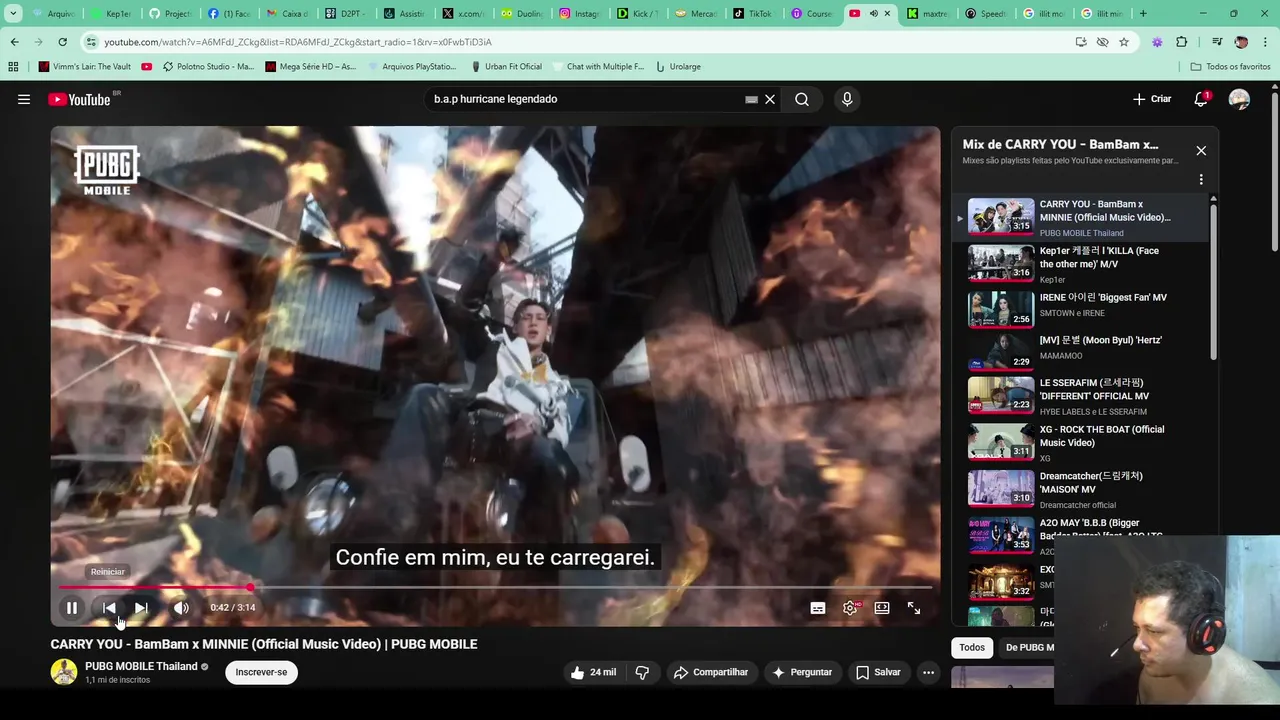Open Todos os favoritos folder
Screen dimensions: 1280x720
pyautogui.click(x=1231, y=66)
